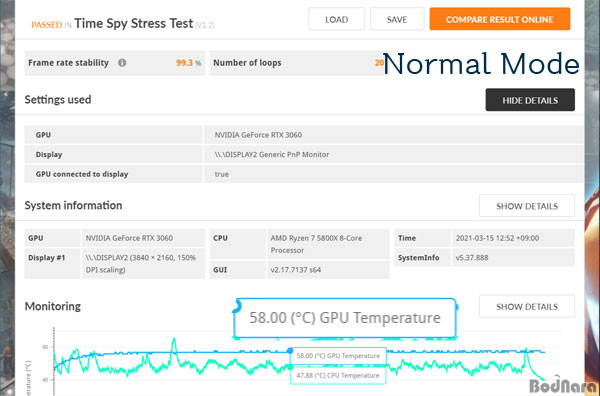The height and width of the screenshot is (396, 600).
Task: Click the 58.00 GPU Temperature tooltip label
Action: coord(338,356)
